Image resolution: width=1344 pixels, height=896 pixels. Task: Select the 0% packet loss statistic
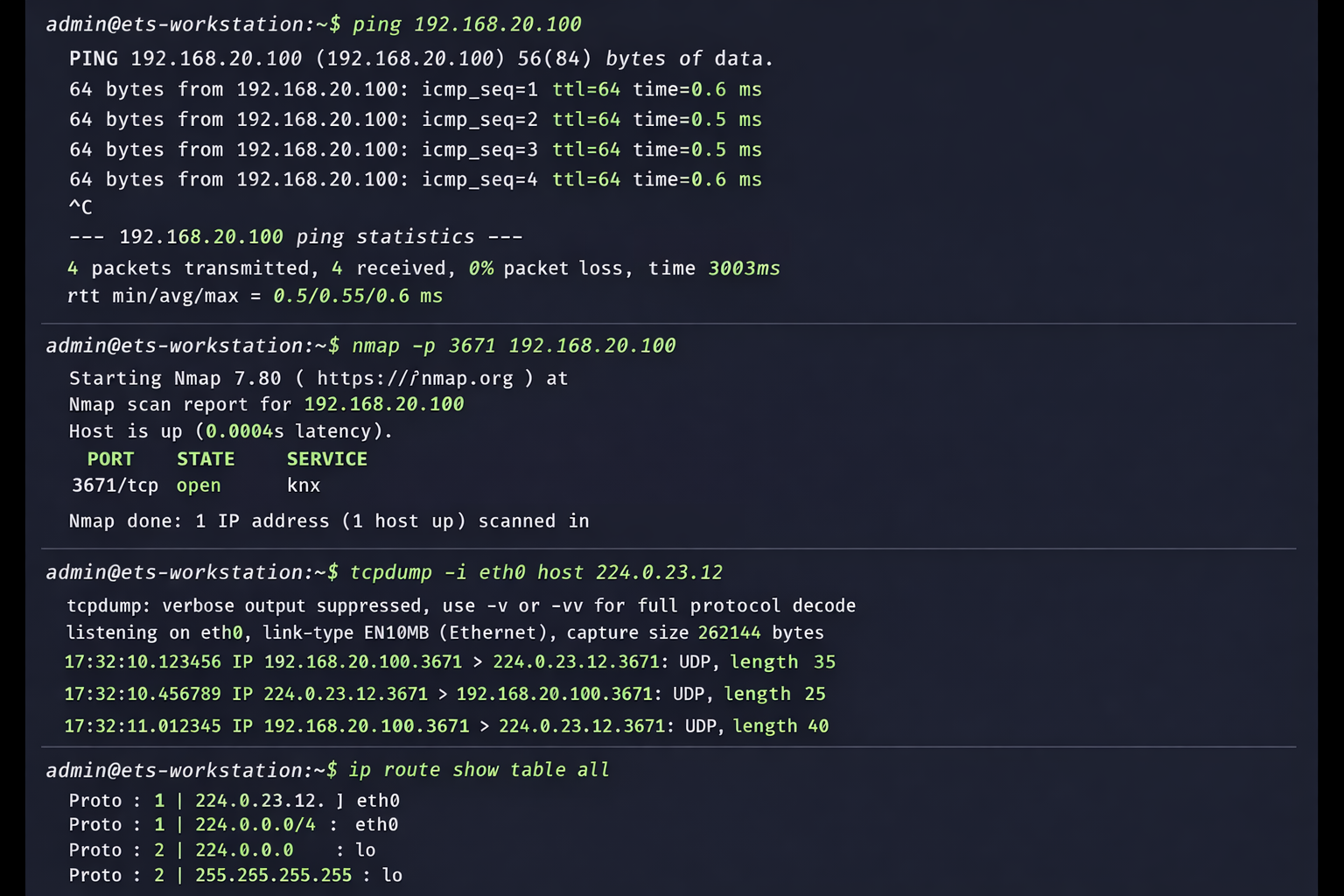[x=480, y=268]
